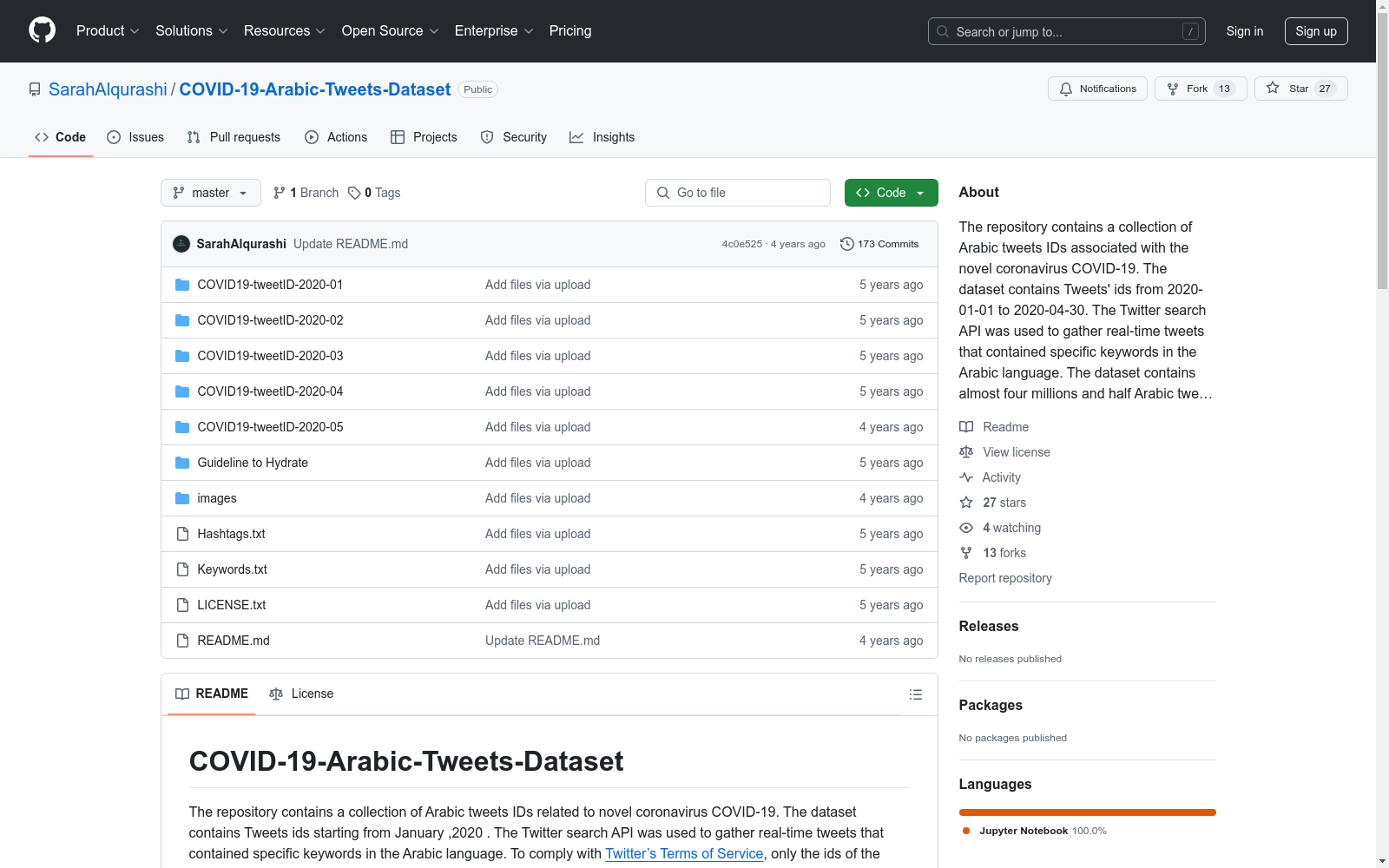Screen dimensions: 1389x868
Task: Fork the repository
Action: (1201, 89)
